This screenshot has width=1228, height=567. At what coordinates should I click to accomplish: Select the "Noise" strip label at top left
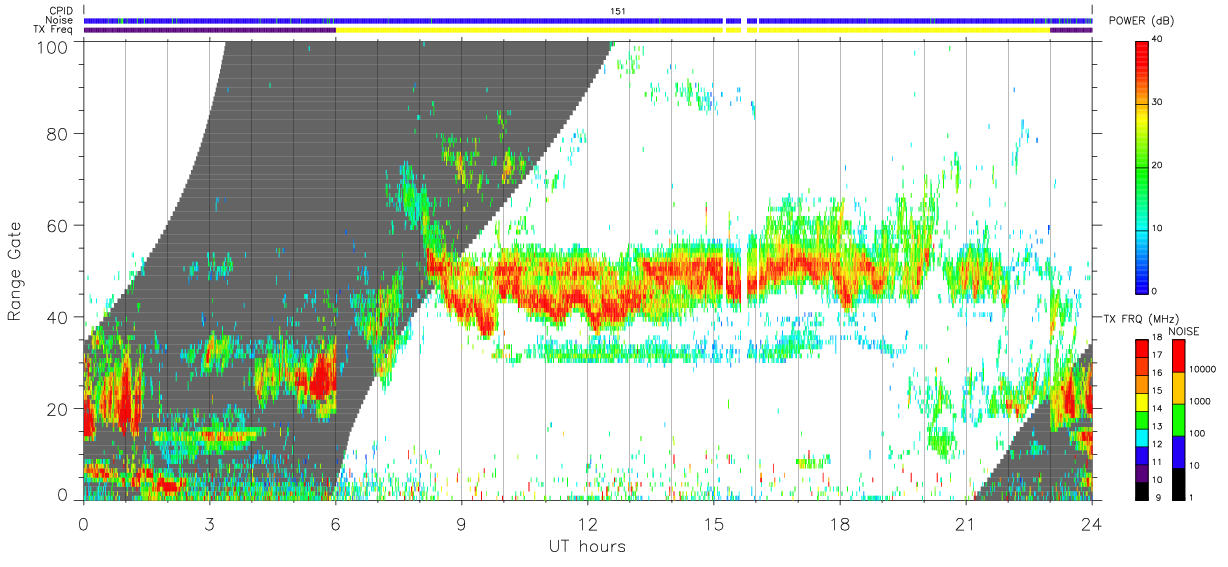(59, 20)
